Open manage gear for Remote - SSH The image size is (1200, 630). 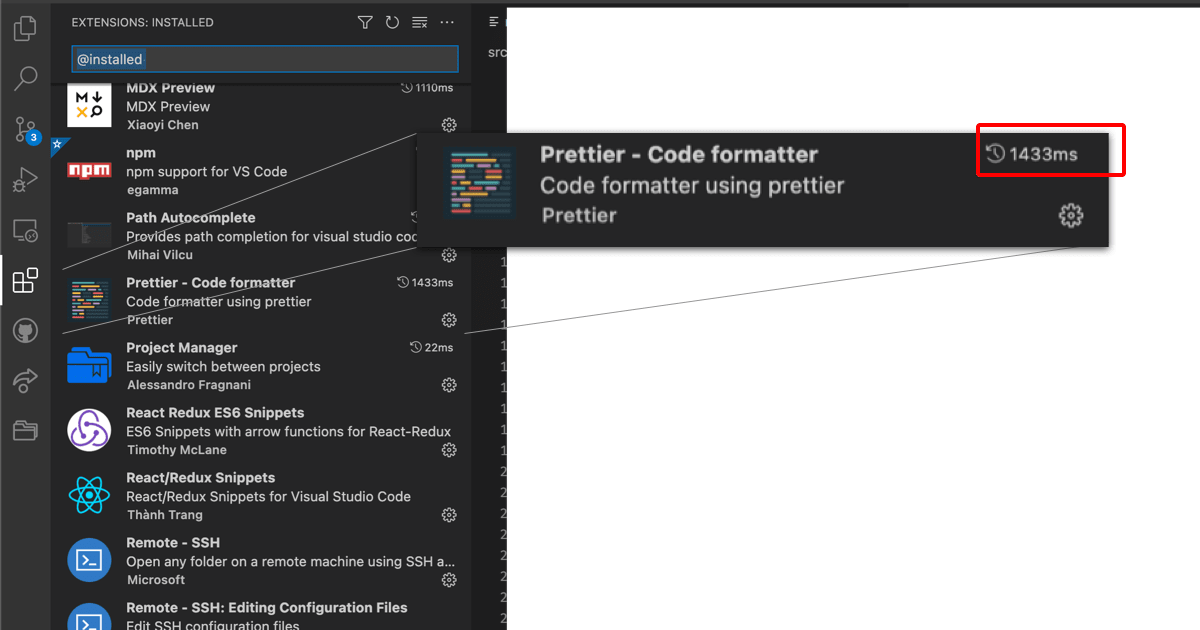(449, 580)
